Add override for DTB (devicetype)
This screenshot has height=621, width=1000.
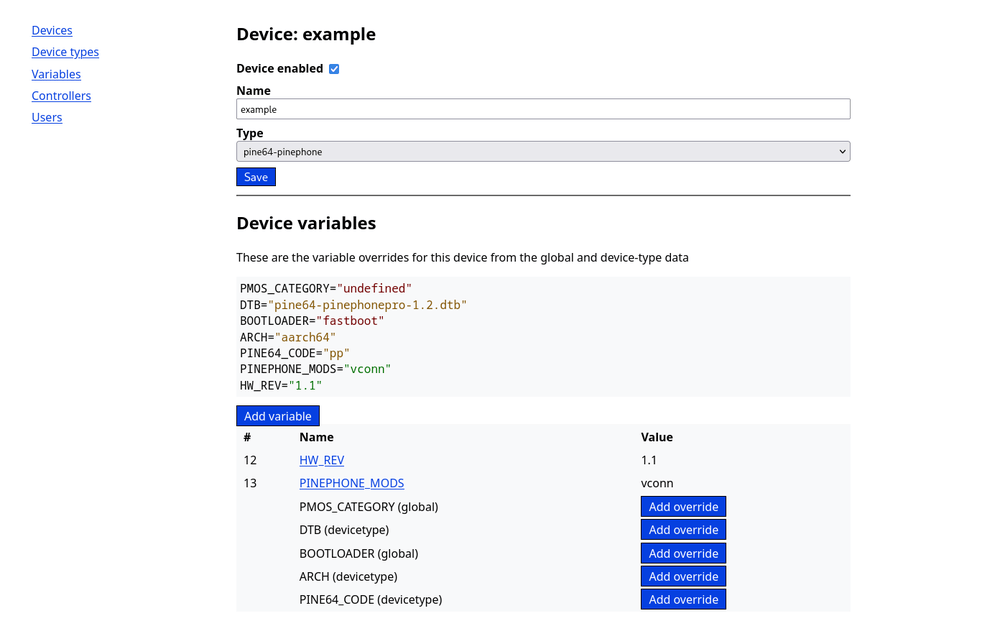pyautogui.click(x=683, y=530)
